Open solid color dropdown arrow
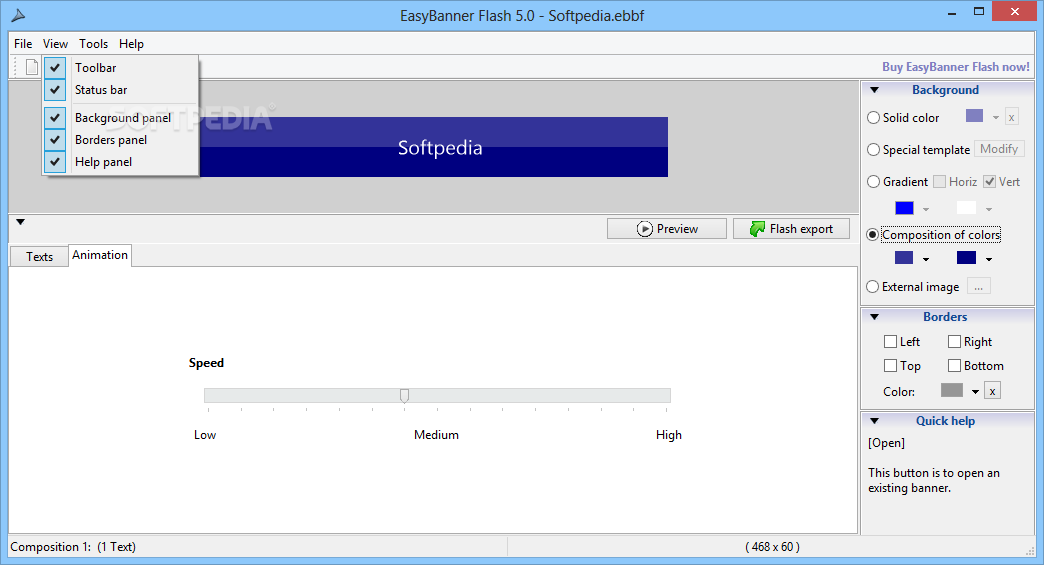Screen dimensions: 1044x565 click(x=995, y=118)
